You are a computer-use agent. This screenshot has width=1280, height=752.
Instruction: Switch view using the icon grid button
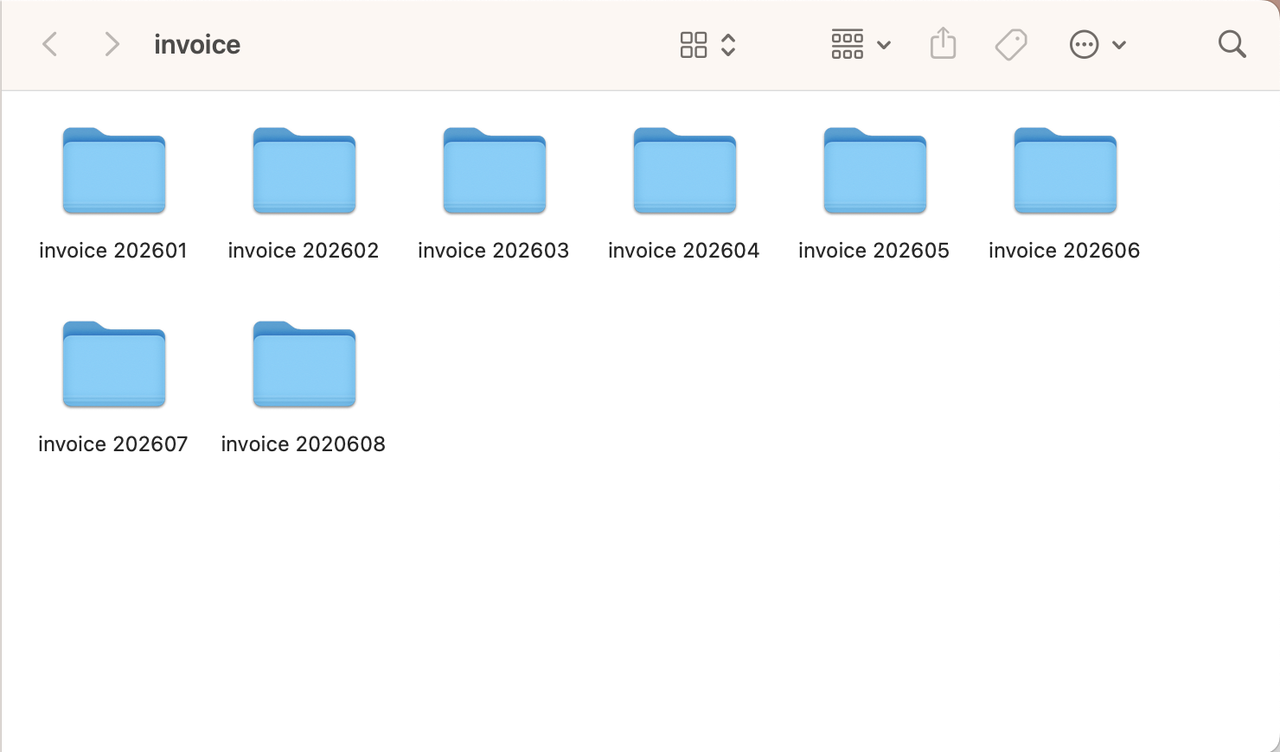coord(693,44)
